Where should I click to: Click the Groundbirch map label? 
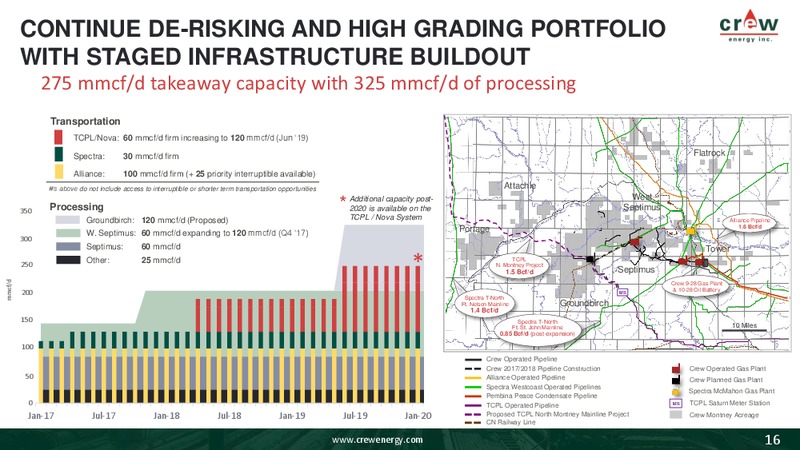point(584,303)
